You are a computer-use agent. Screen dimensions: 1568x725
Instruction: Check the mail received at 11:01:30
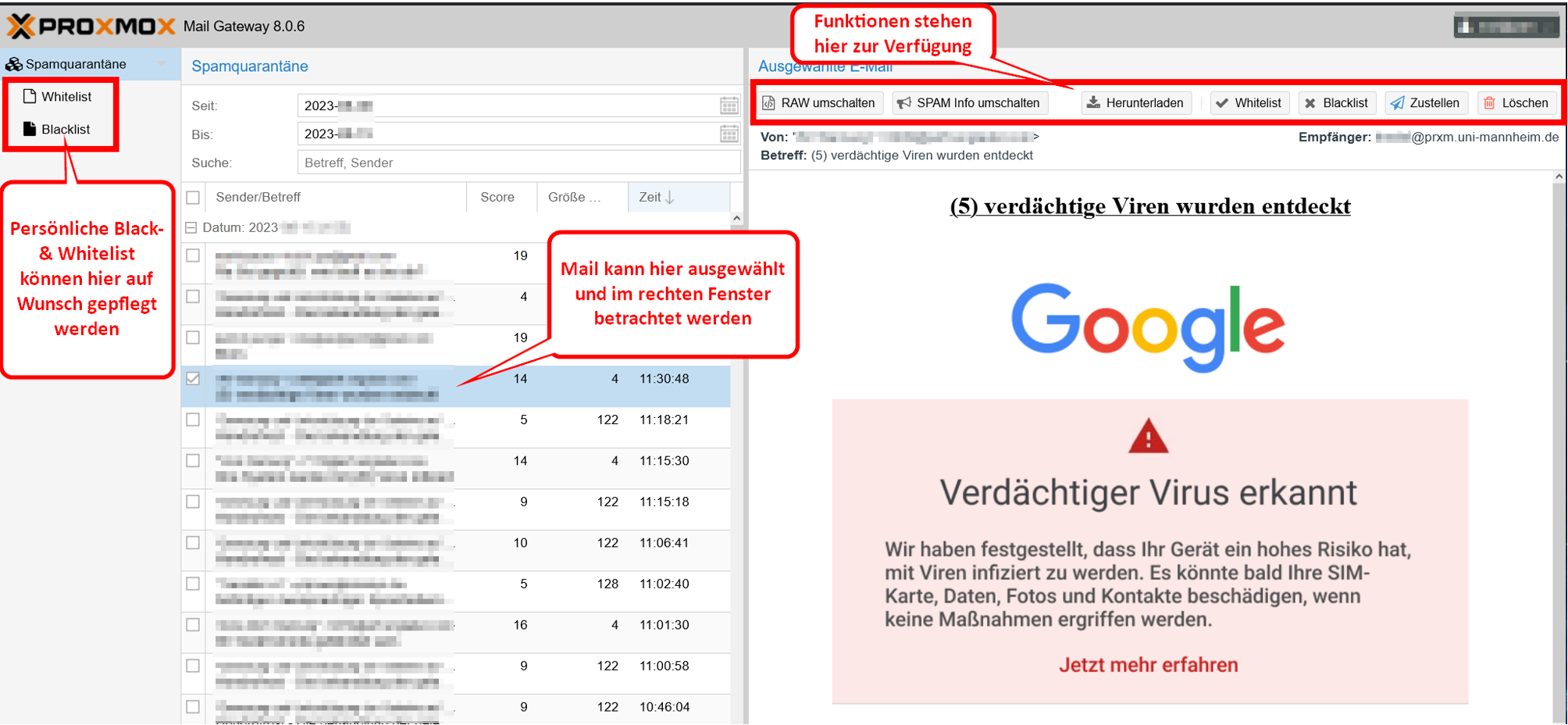pos(193,625)
